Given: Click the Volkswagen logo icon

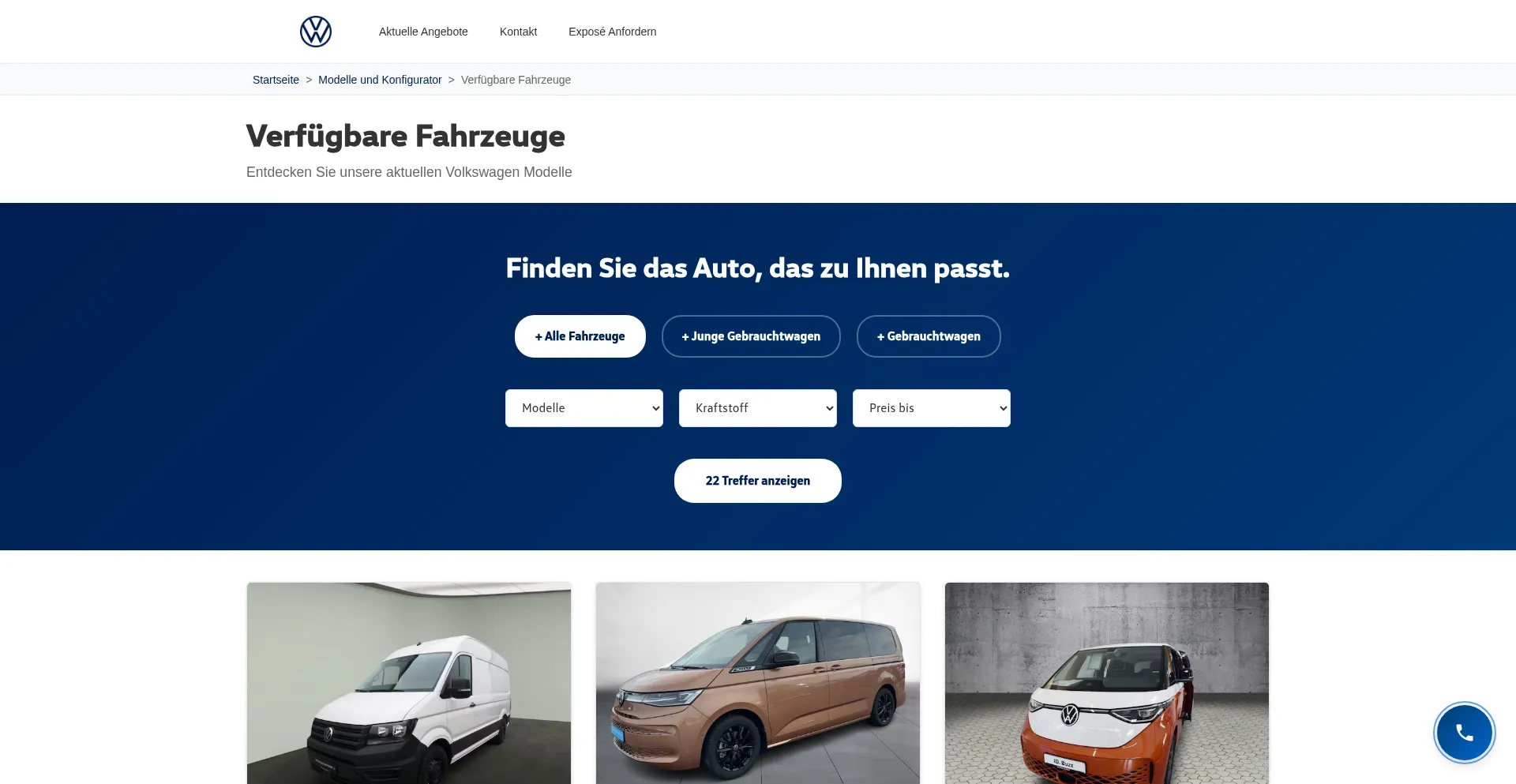Looking at the screenshot, I should pos(316,32).
